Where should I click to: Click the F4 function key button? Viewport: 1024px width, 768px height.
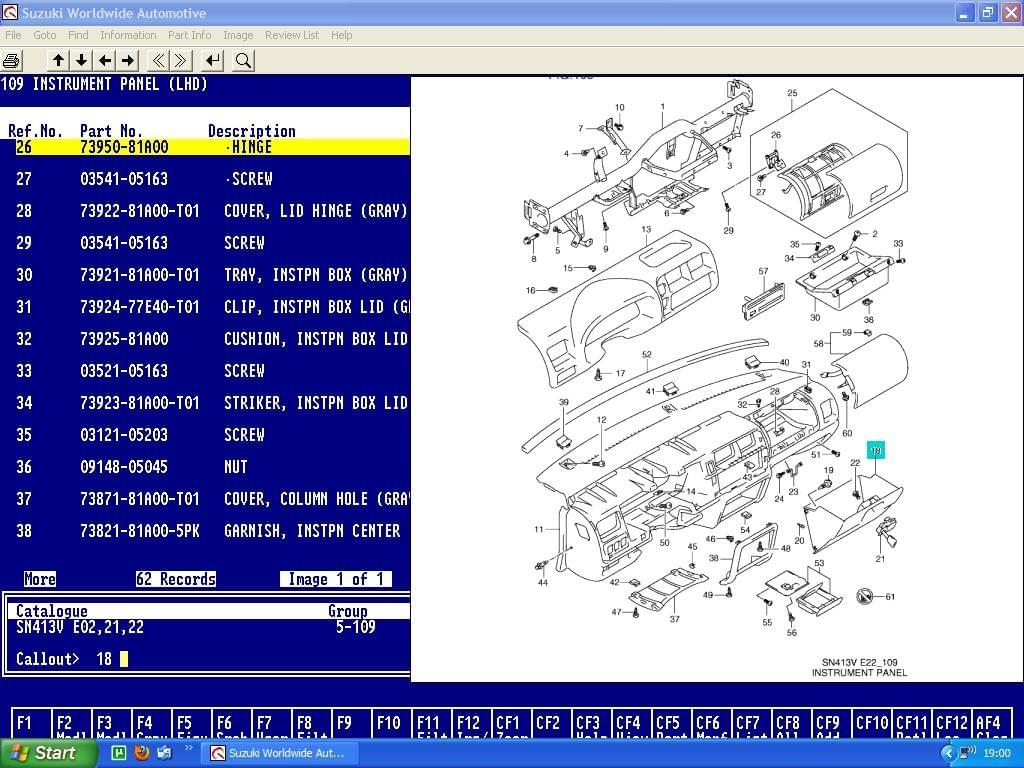point(151,724)
